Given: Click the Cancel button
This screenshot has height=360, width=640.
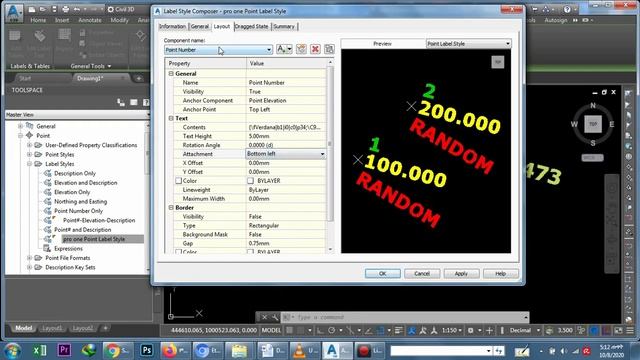Looking at the screenshot, I should 422,273.
